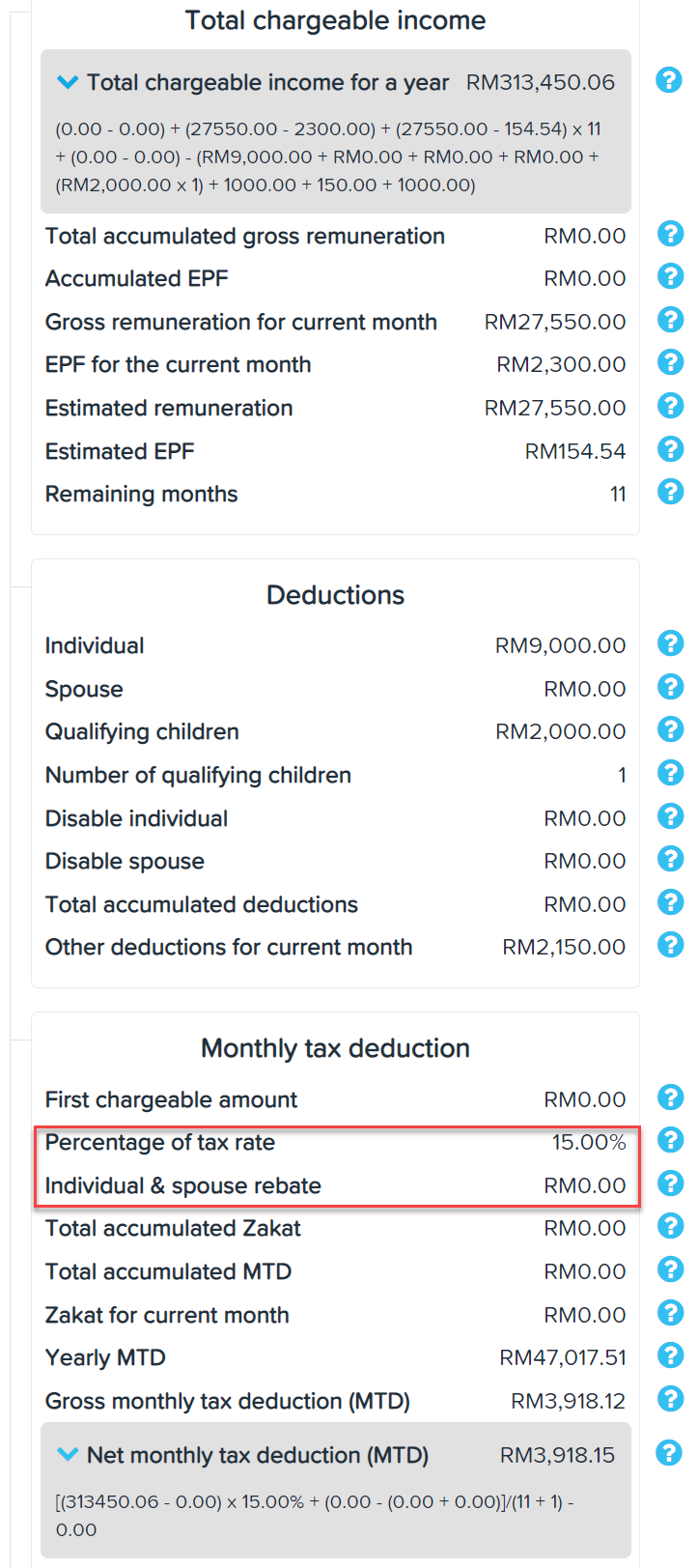Show help for Gross remuneration for current month
This screenshot has height=1568, width=698.
670,320
